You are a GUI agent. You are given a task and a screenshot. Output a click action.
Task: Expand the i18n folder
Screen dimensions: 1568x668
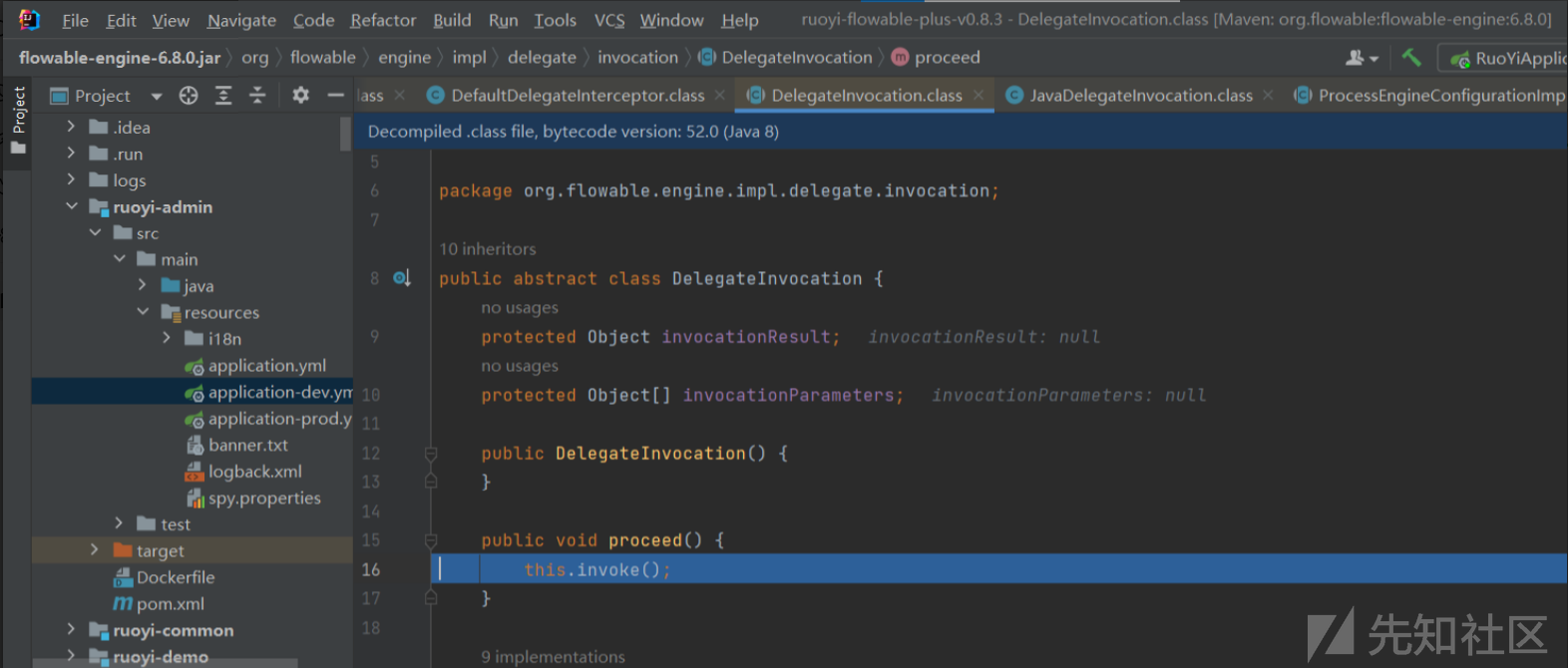[167, 338]
